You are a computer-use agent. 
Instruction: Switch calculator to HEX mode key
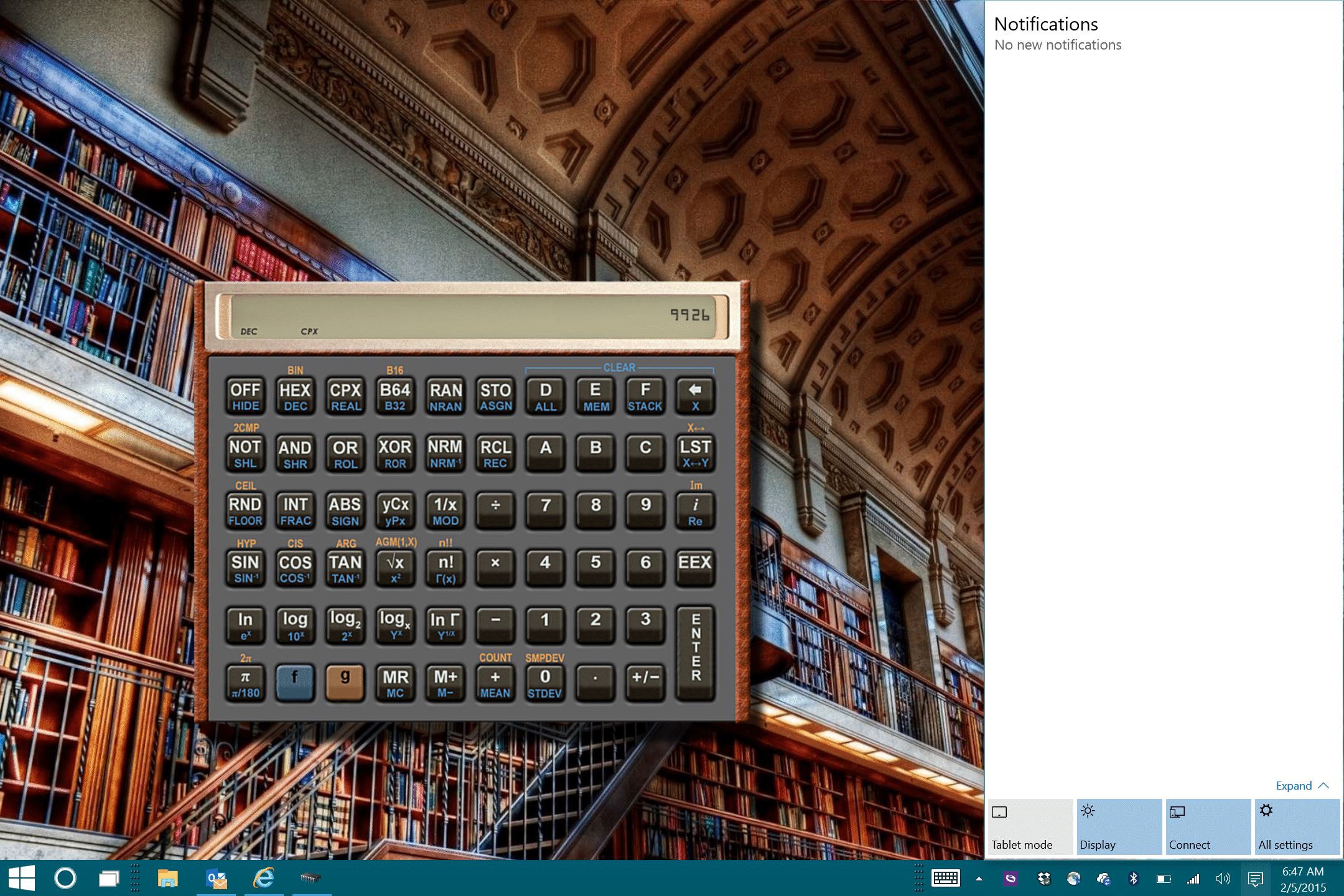coord(295,396)
